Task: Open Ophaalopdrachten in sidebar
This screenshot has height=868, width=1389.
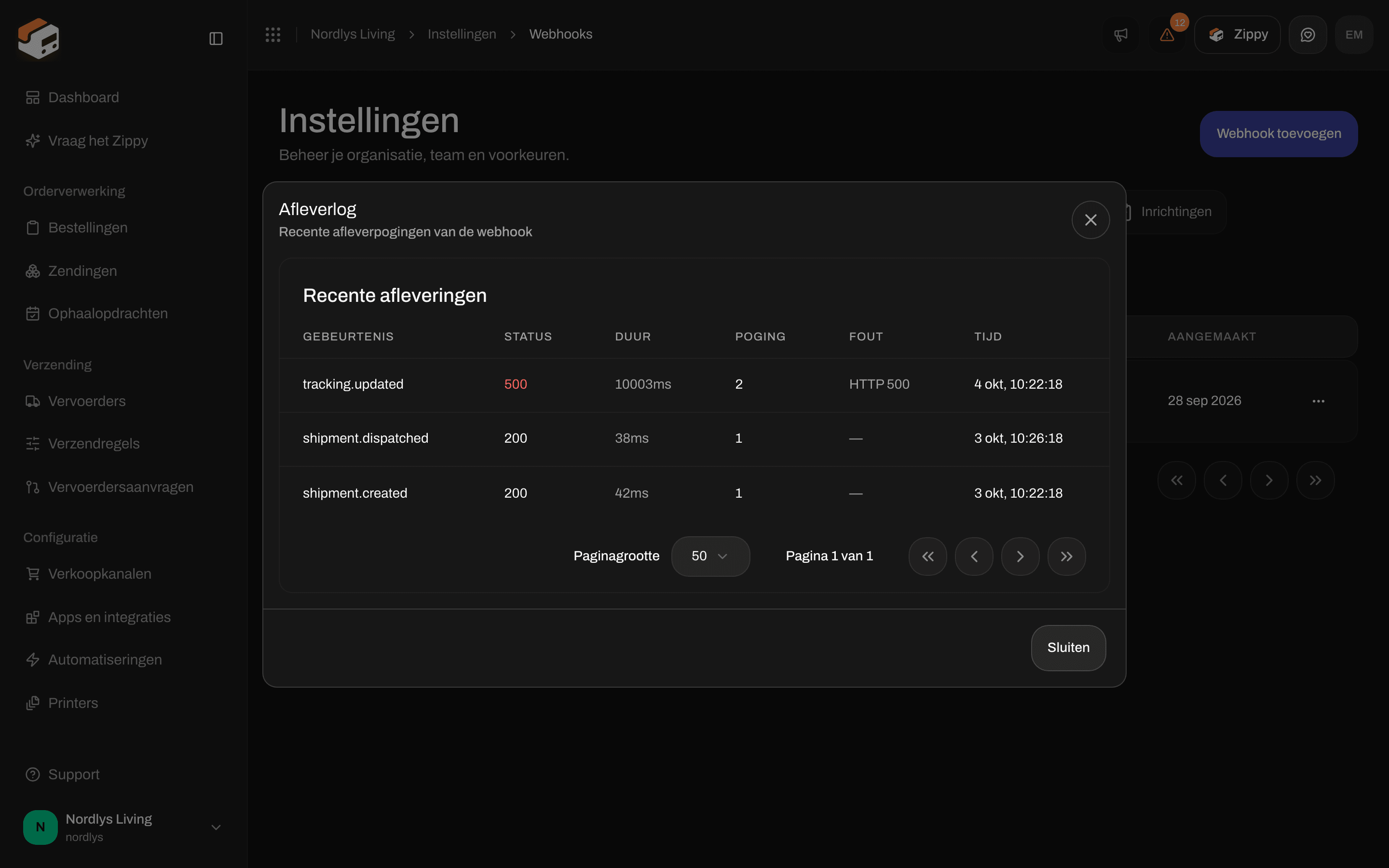Action: coord(96,313)
